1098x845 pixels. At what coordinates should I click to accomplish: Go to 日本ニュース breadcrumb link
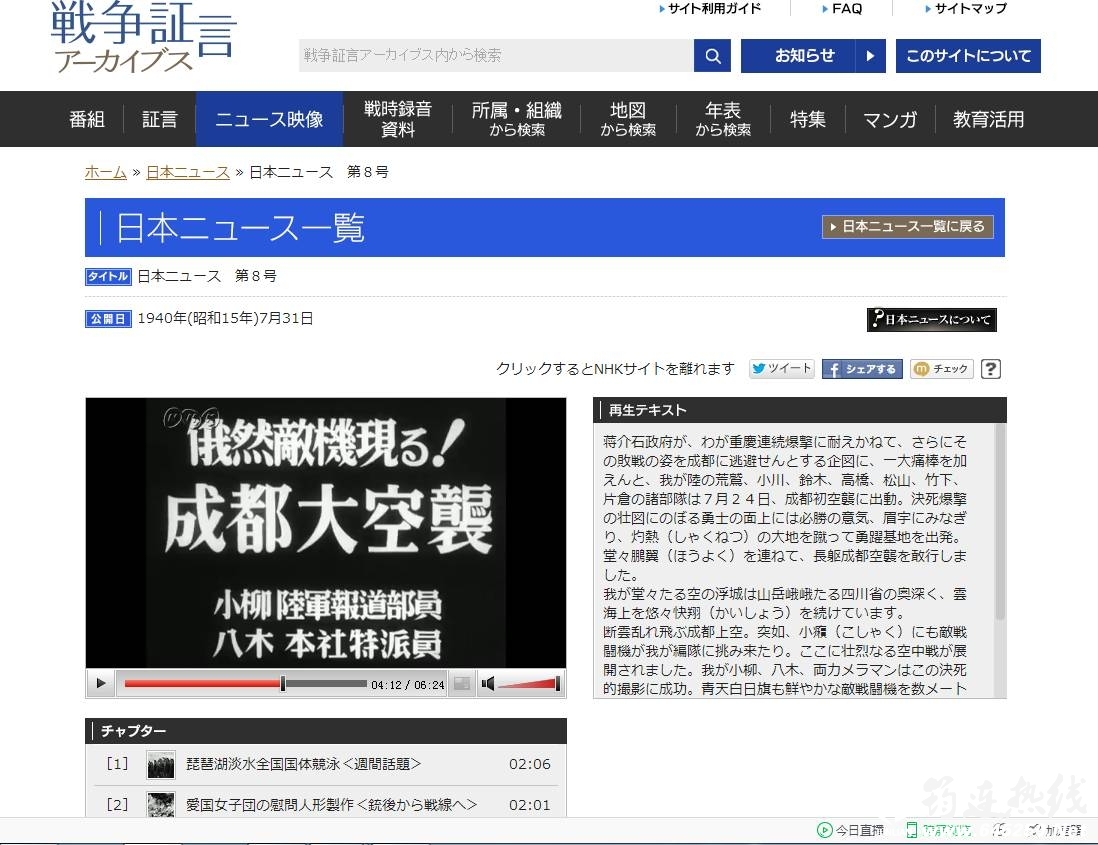[x=188, y=172]
